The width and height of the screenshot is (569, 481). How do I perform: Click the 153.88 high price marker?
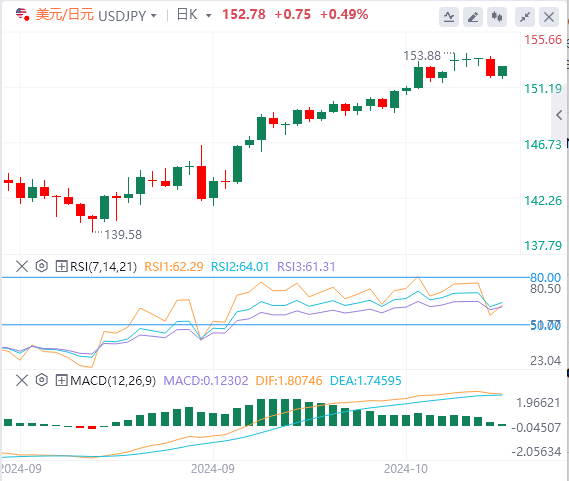coord(422,56)
